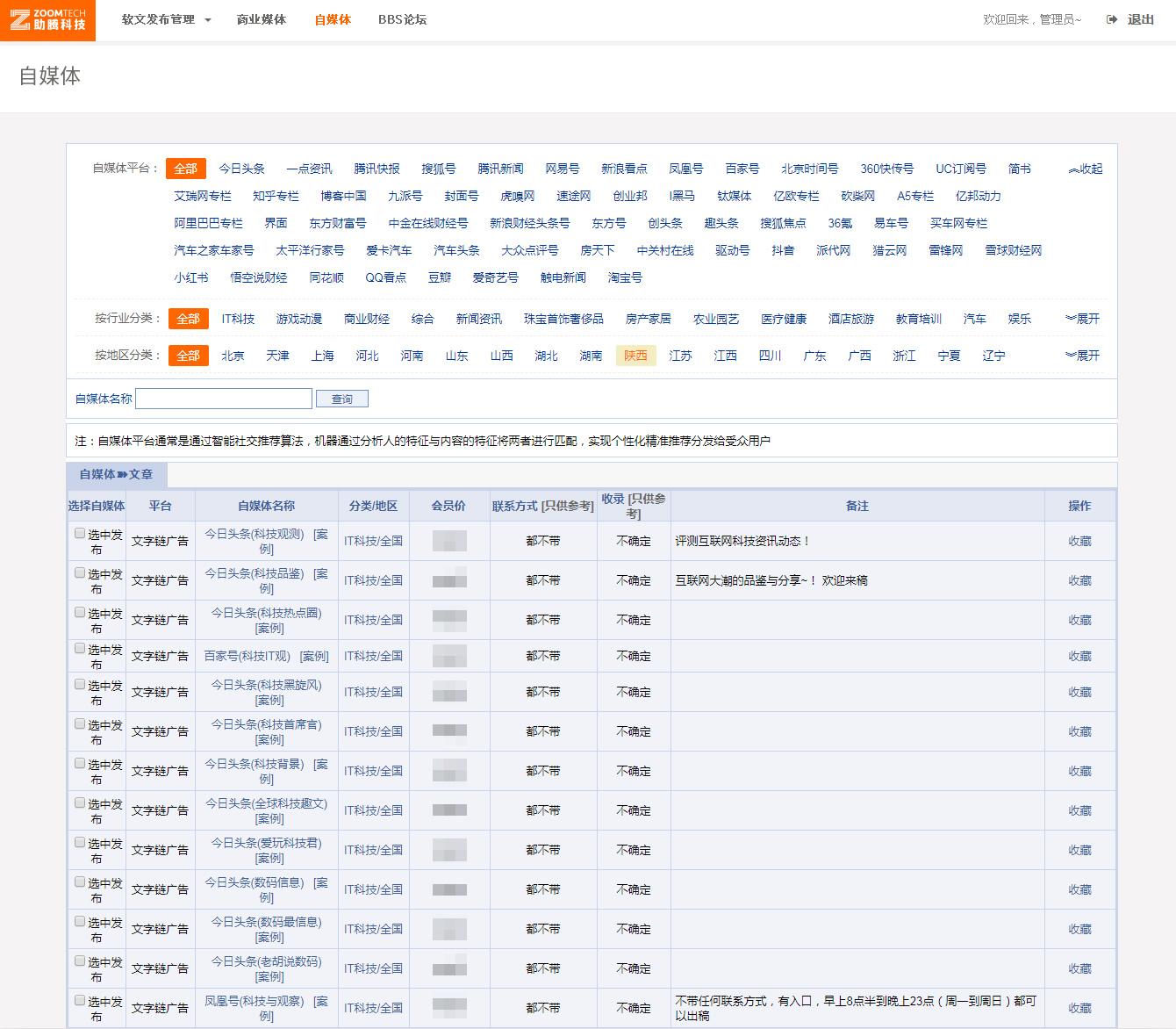Open the 自媒体»文章 tab
This screenshot has width=1176, height=1029.
pyautogui.click(x=116, y=474)
